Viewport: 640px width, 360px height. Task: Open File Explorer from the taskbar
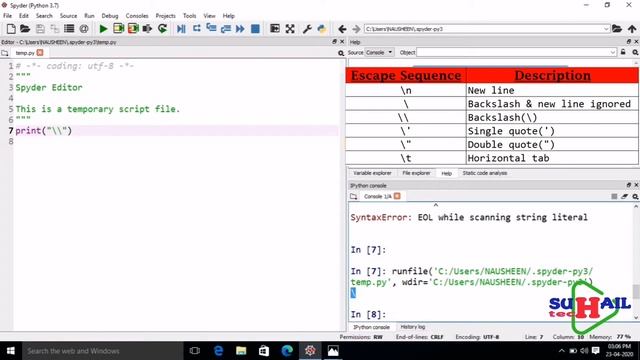pyautogui.click(x=241, y=351)
